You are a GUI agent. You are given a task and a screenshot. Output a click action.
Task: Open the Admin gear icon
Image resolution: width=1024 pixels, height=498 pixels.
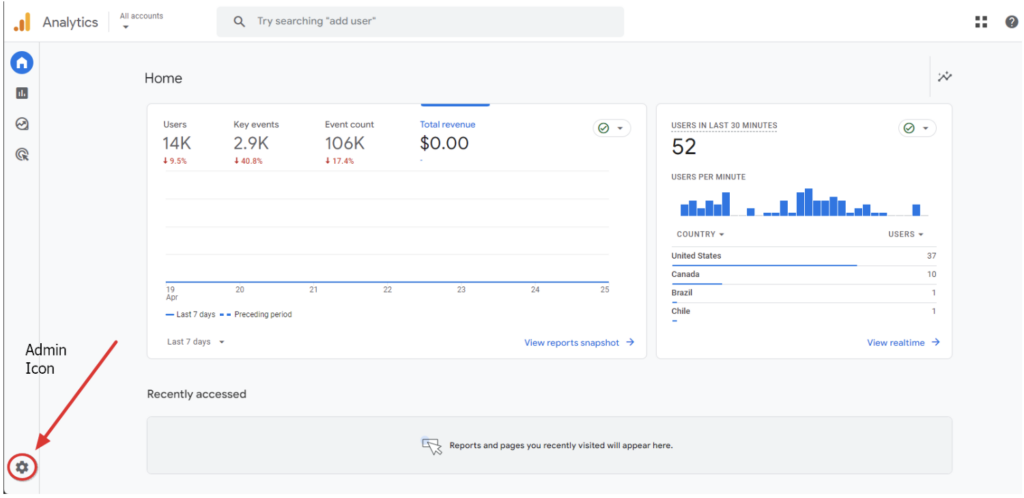coord(22,466)
